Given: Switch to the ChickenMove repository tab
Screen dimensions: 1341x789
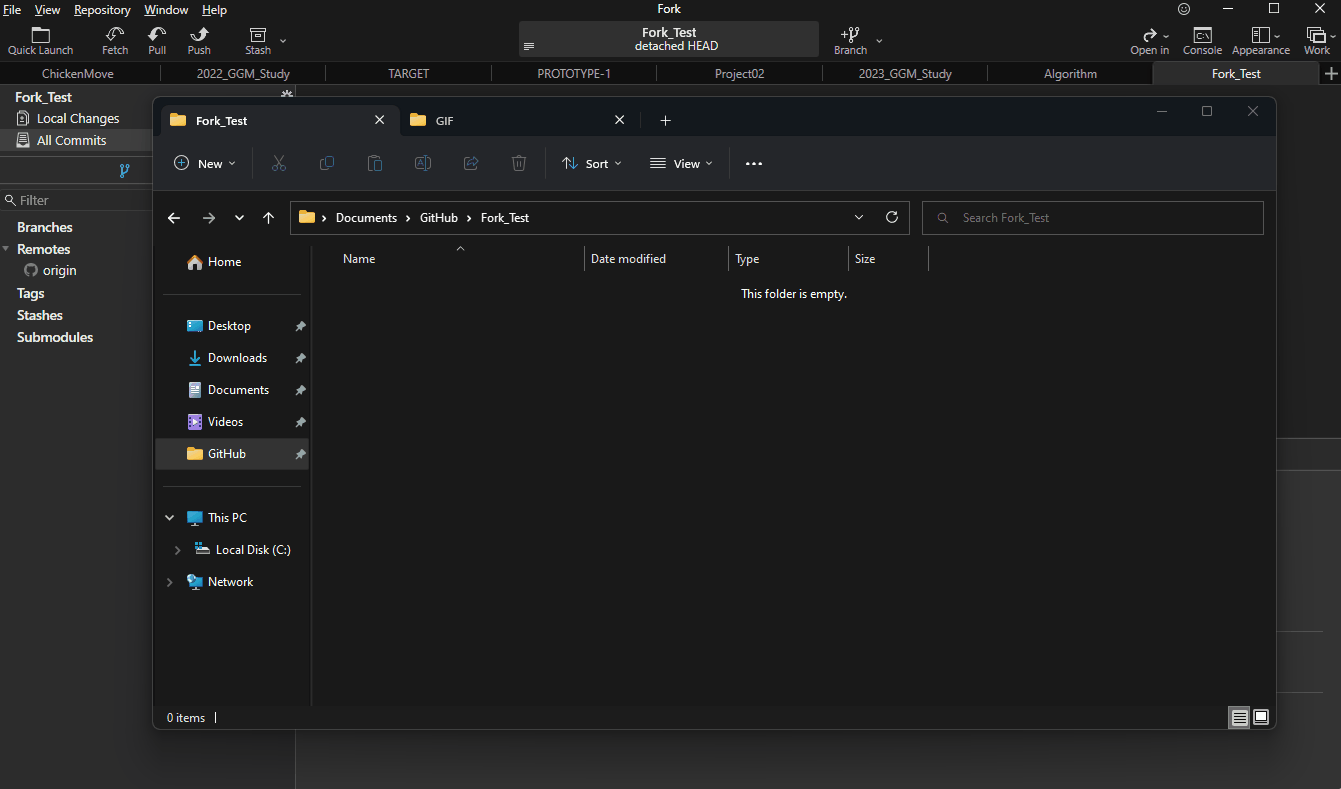Looking at the screenshot, I should coord(78,74).
